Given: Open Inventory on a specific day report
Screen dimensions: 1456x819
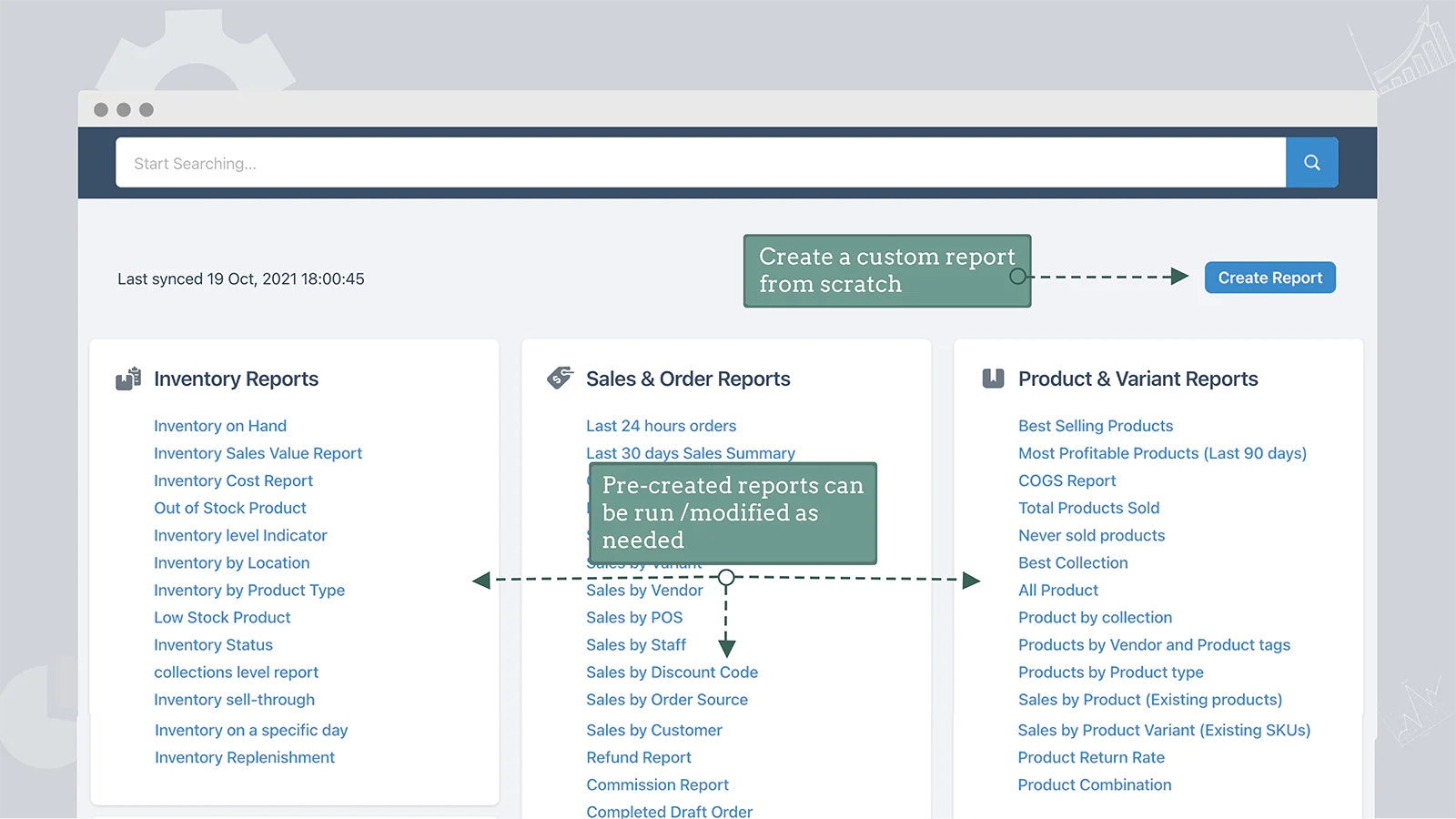Looking at the screenshot, I should point(251,730).
